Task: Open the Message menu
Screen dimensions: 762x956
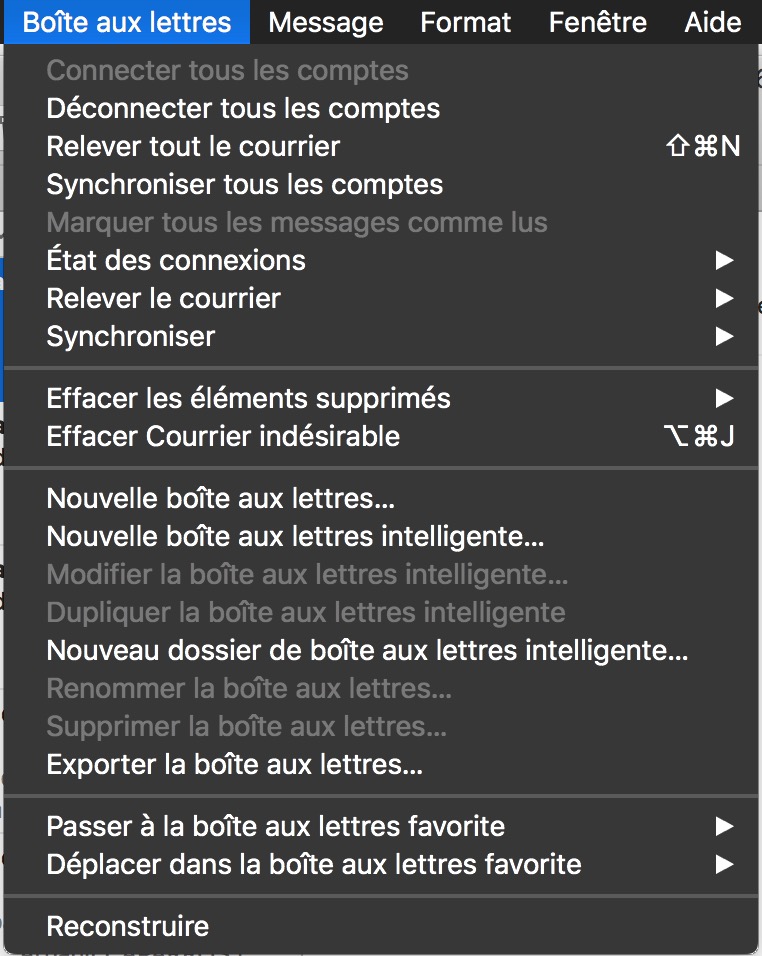Action: (x=326, y=22)
